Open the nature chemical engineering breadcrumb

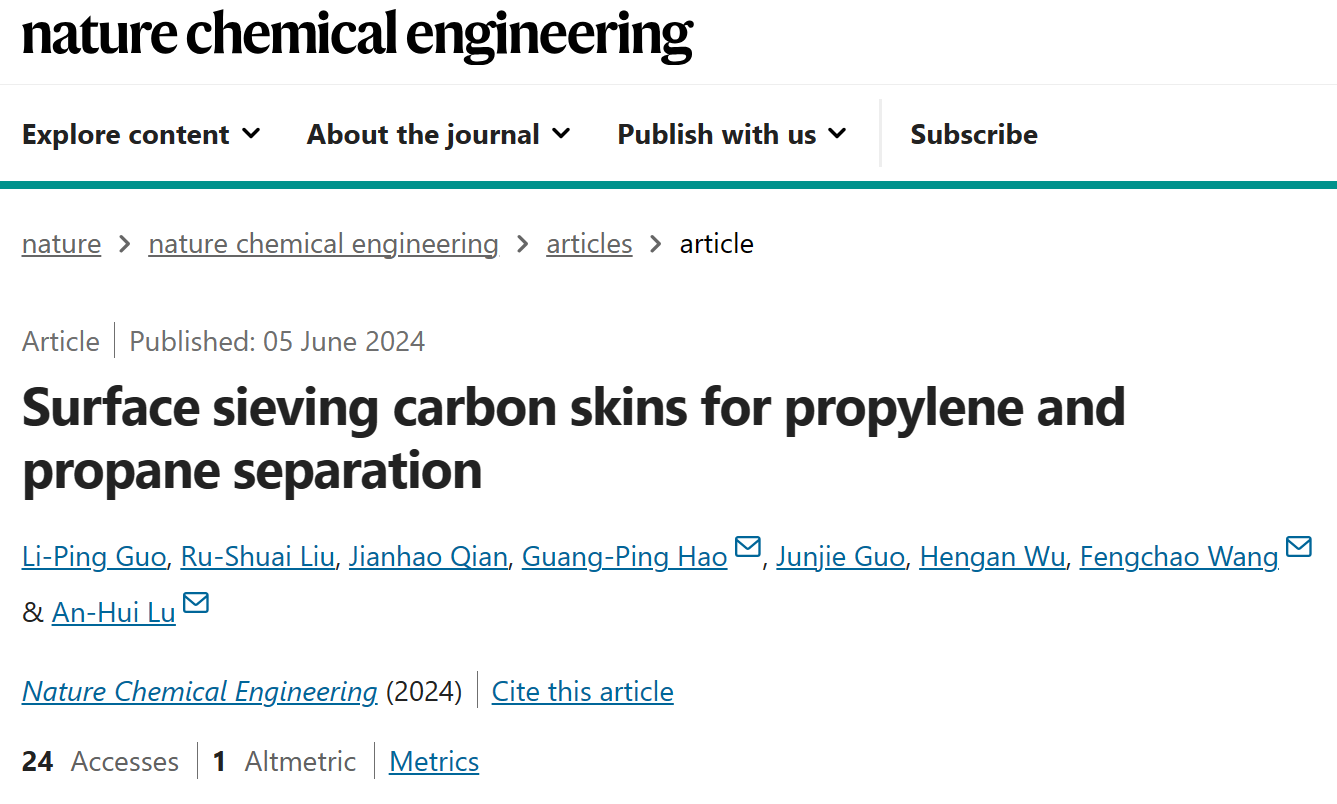(x=323, y=244)
